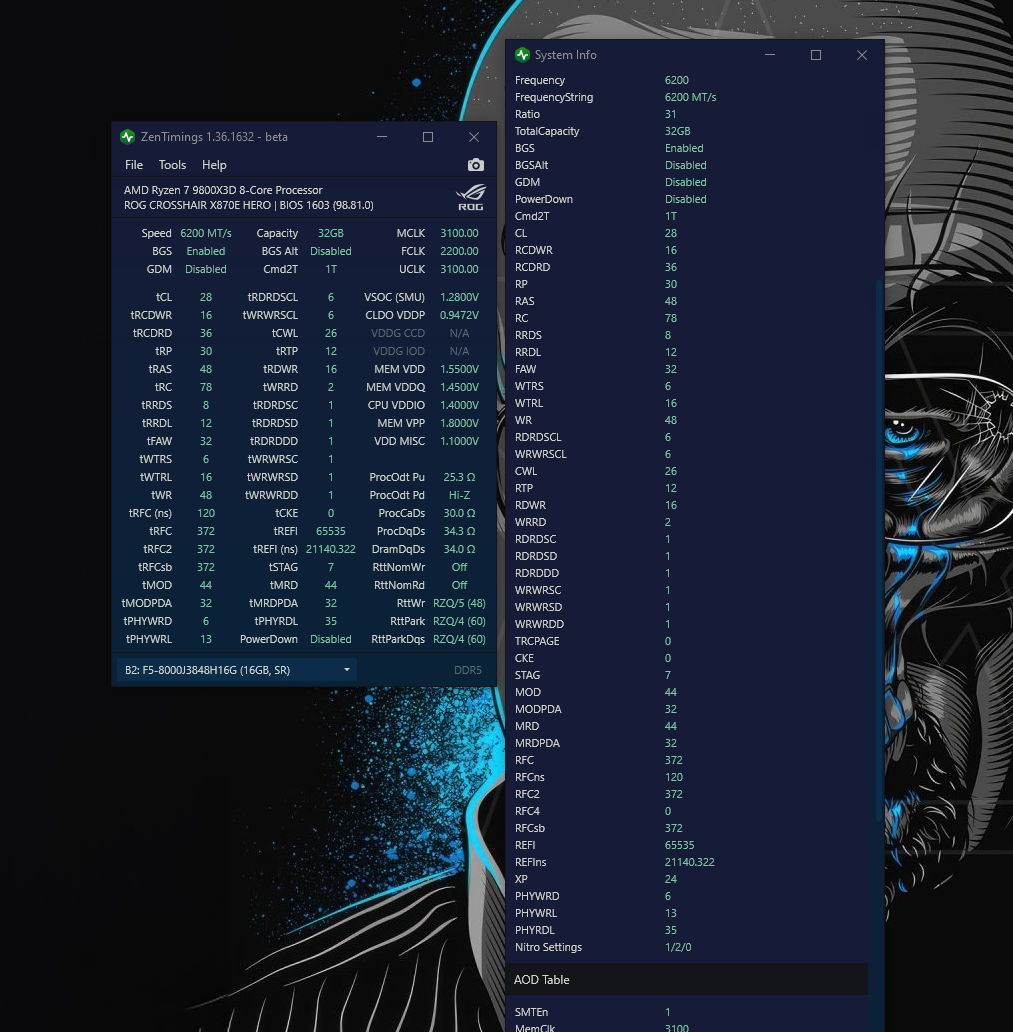This screenshot has width=1013, height=1032.
Task: Minimize the System Info window
Action: (769, 55)
